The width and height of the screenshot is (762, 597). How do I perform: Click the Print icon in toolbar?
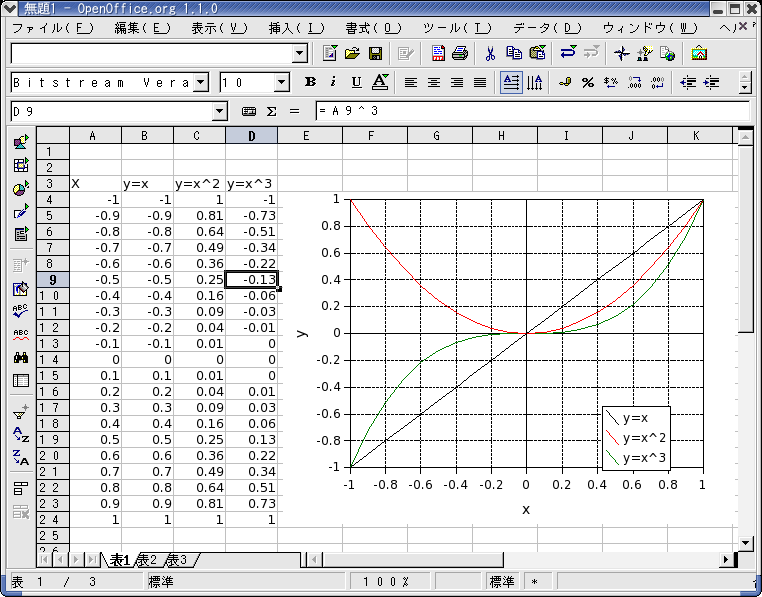[460, 53]
